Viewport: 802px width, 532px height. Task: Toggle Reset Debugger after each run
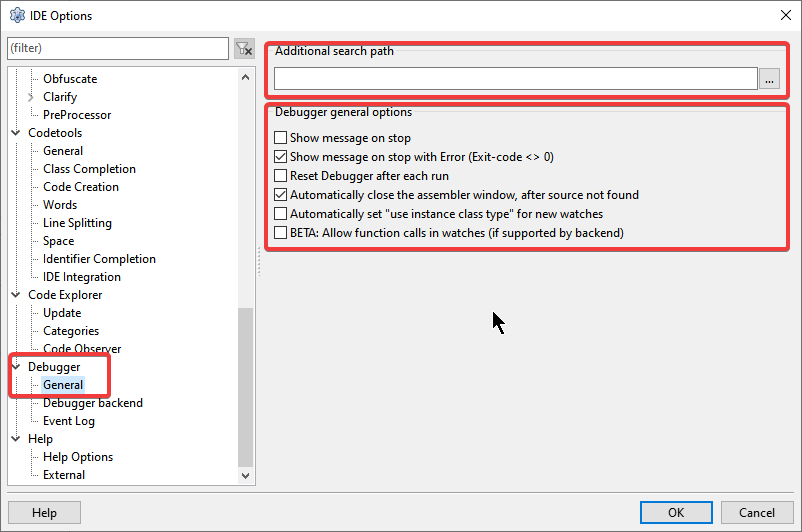tap(281, 176)
